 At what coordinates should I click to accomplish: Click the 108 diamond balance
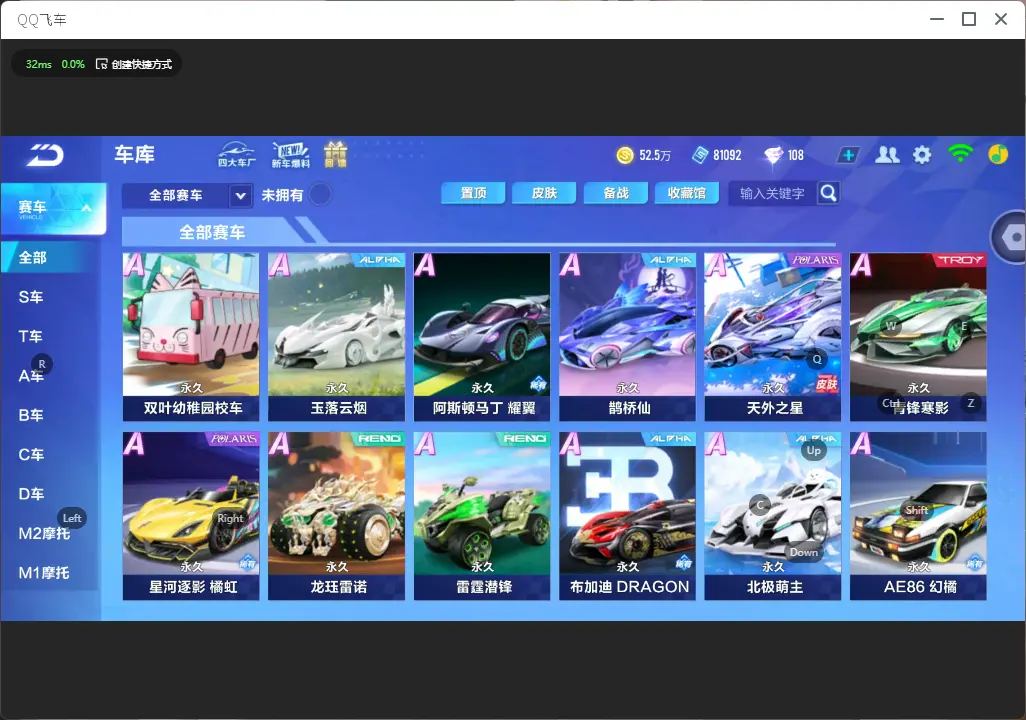click(x=796, y=155)
